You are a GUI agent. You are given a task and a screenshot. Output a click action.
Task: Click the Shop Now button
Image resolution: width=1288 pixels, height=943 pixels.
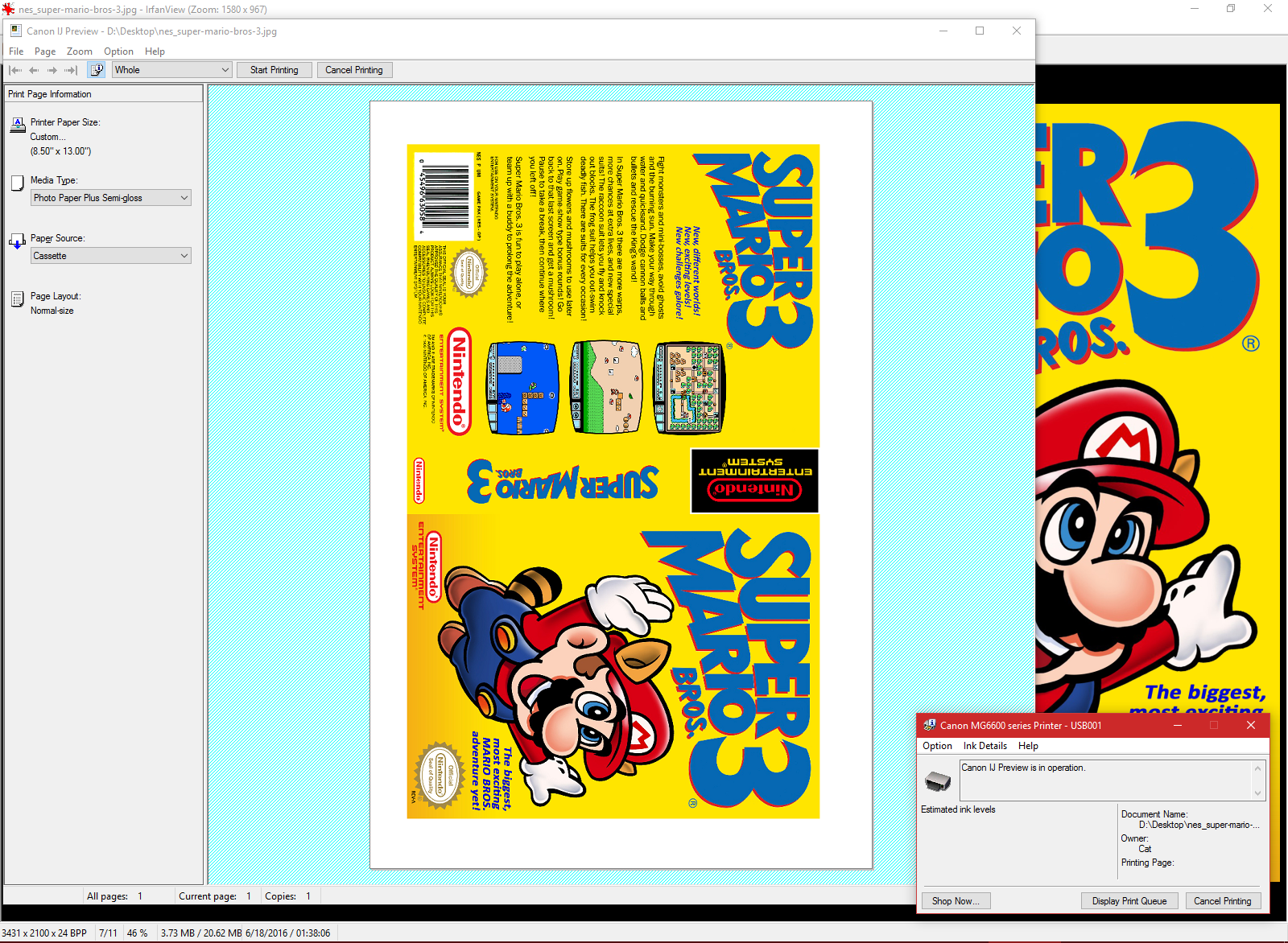pos(956,901)
